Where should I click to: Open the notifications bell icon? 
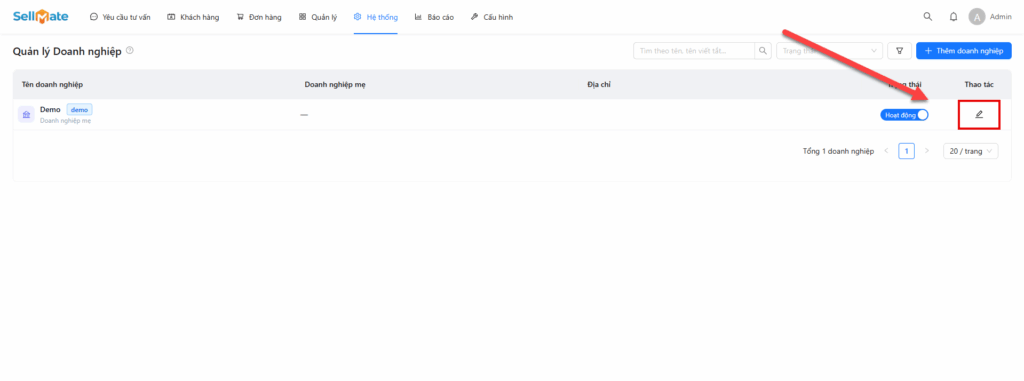pyautogui.click(x=953, y=17)
